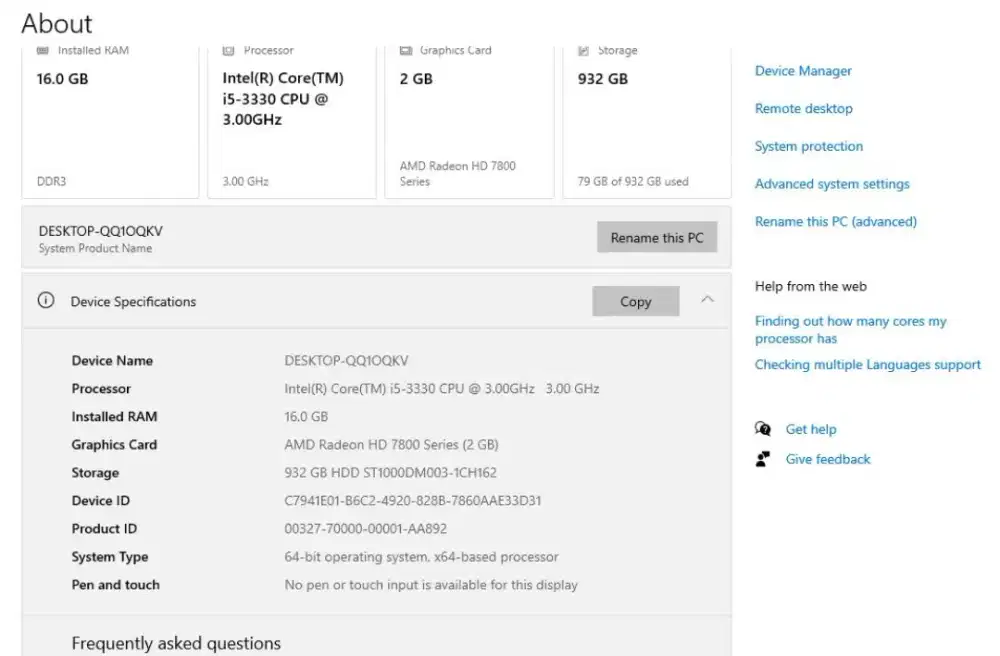
Task: Click the Installed RAM icon on the card
Action: tap(42, 50)
